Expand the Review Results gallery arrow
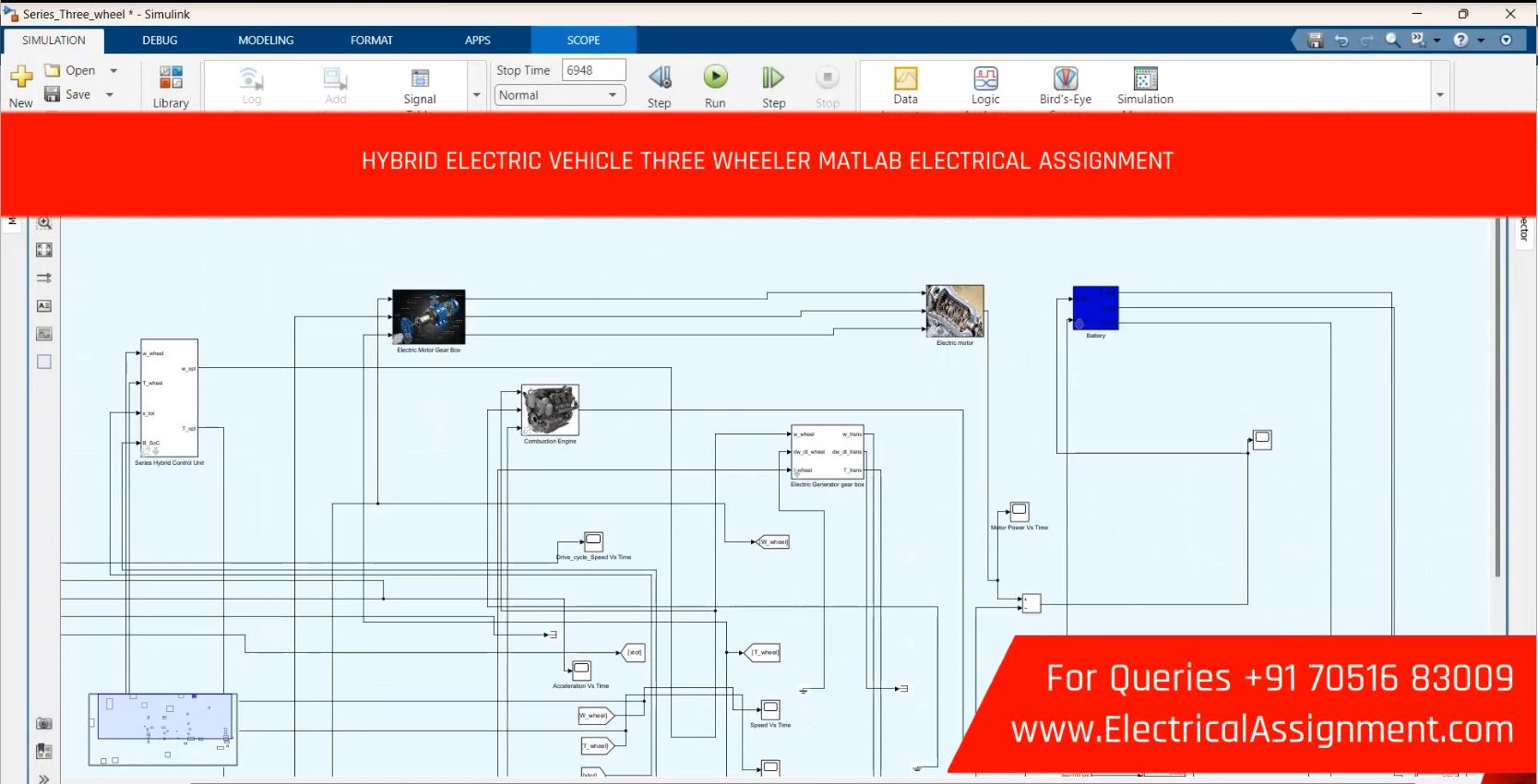This screenshot has height=784, width=1538. tap(1439, 94)
